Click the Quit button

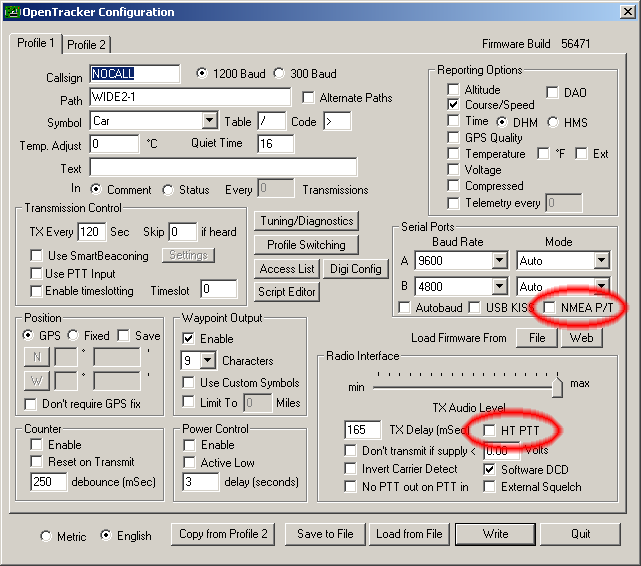click(x=580, y=534)
